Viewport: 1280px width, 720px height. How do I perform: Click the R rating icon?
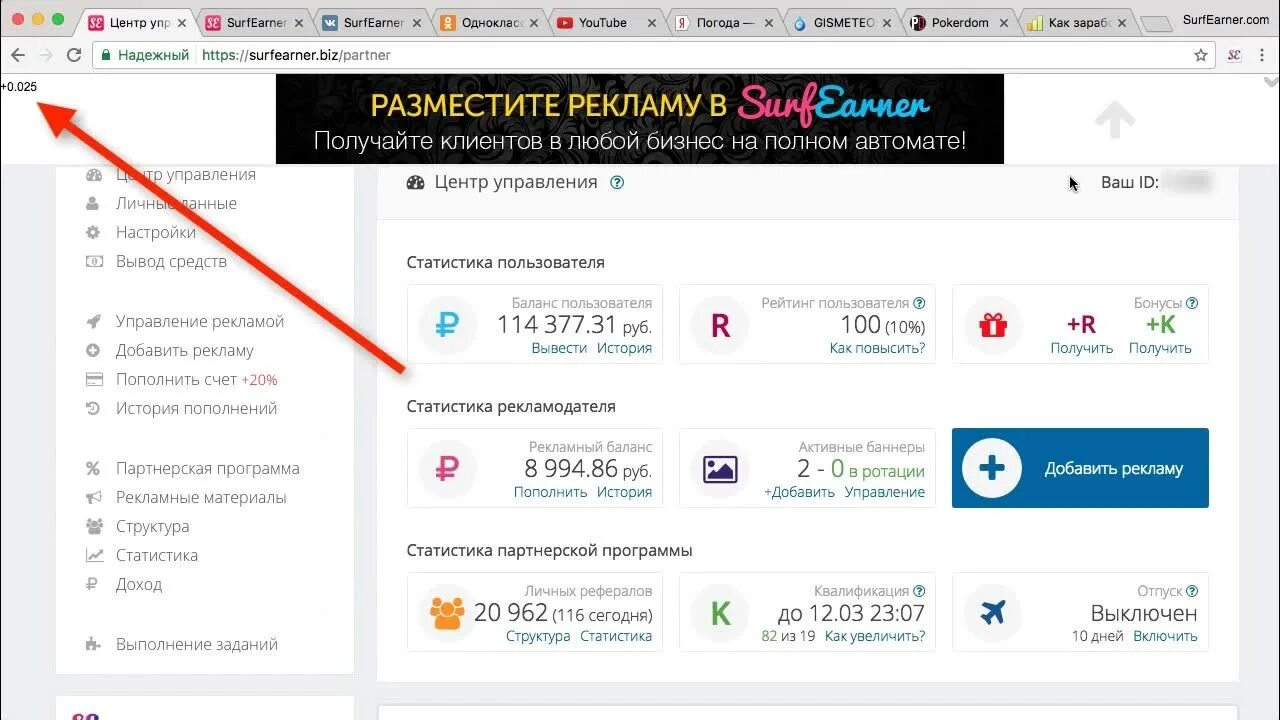pos(720,324)
